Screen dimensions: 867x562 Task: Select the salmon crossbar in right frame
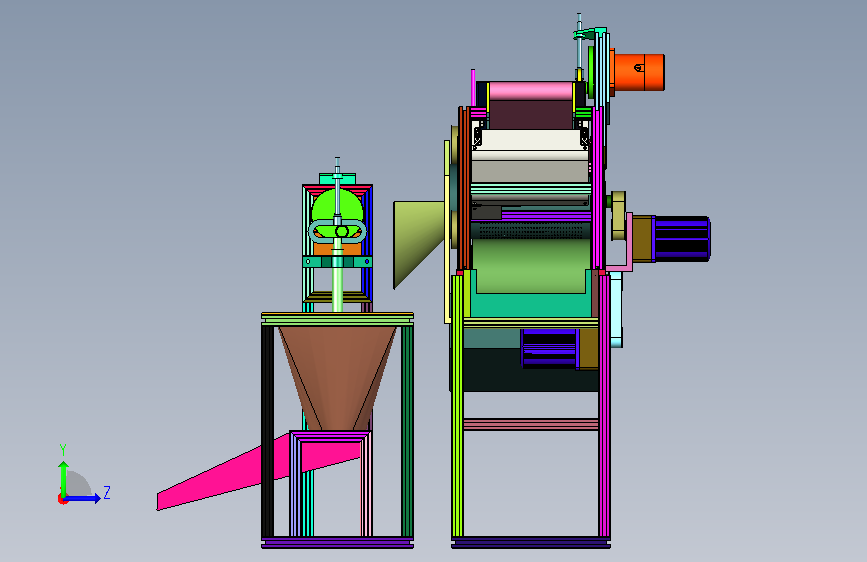coord(531,424)
